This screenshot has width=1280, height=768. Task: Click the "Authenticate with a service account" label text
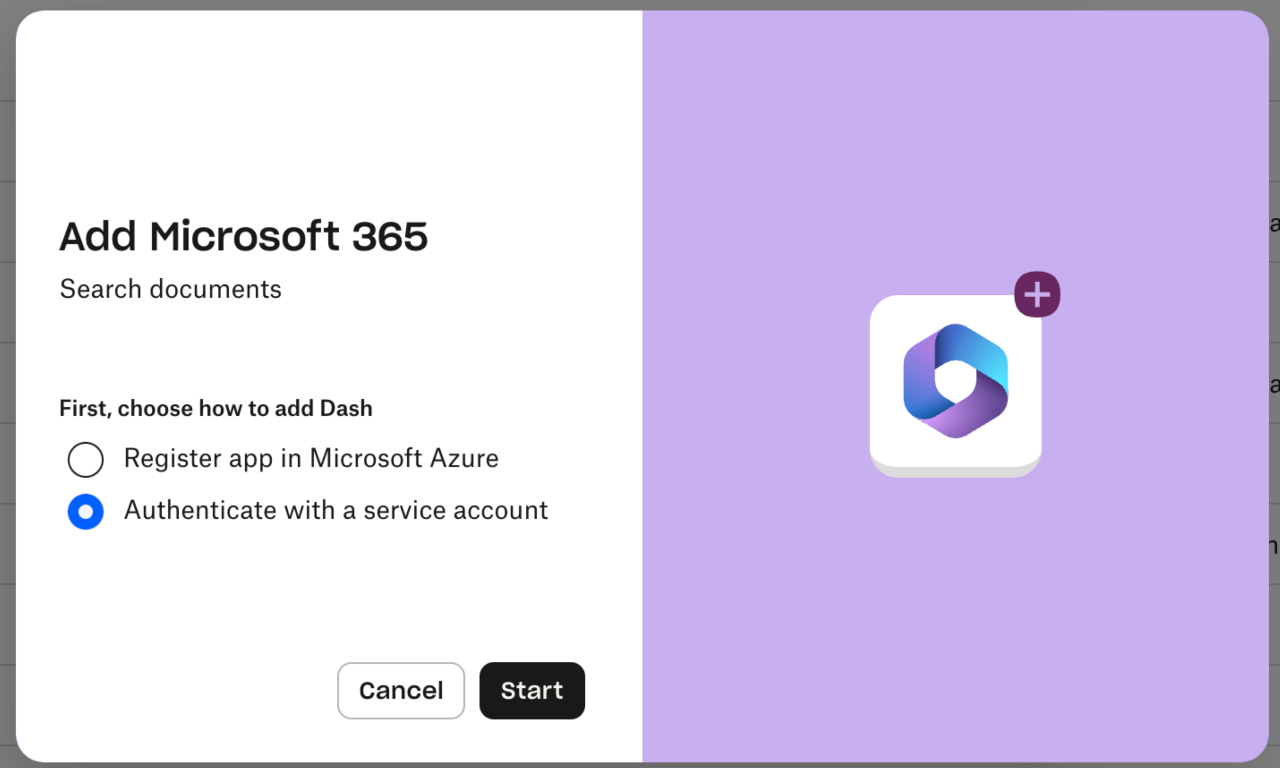(335, 510)
